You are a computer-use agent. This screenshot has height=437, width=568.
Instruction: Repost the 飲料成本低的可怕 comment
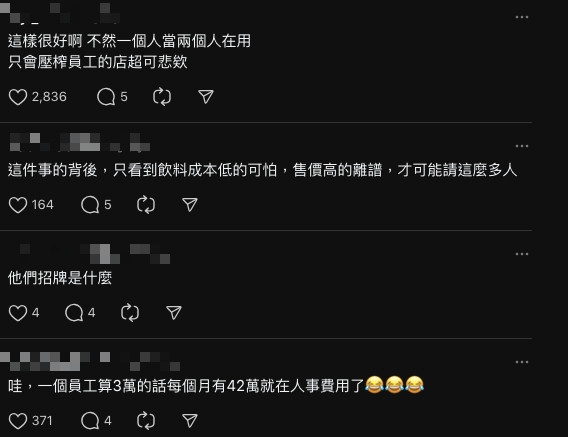tap(146, 205)
